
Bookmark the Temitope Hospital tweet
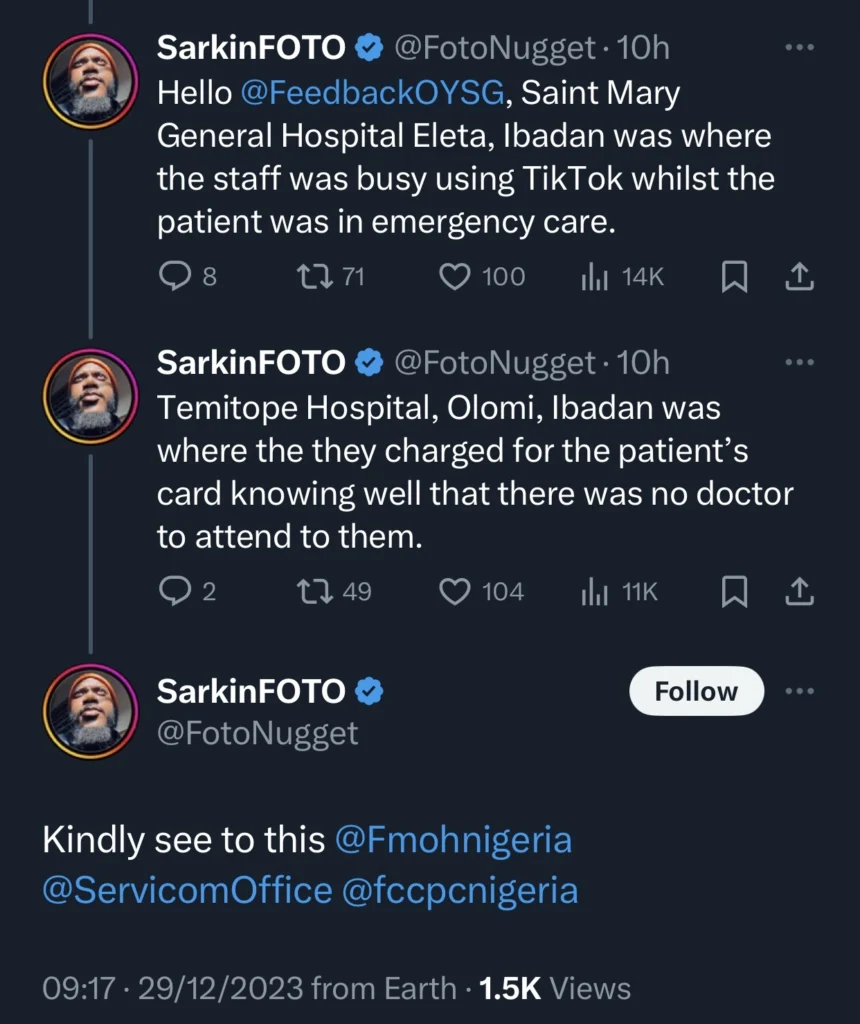click(x=735, y=591)
